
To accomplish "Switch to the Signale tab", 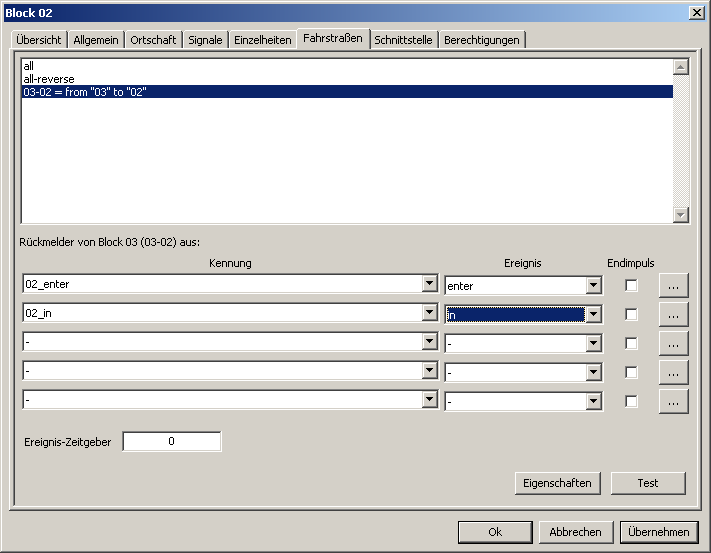I will 205,40.
